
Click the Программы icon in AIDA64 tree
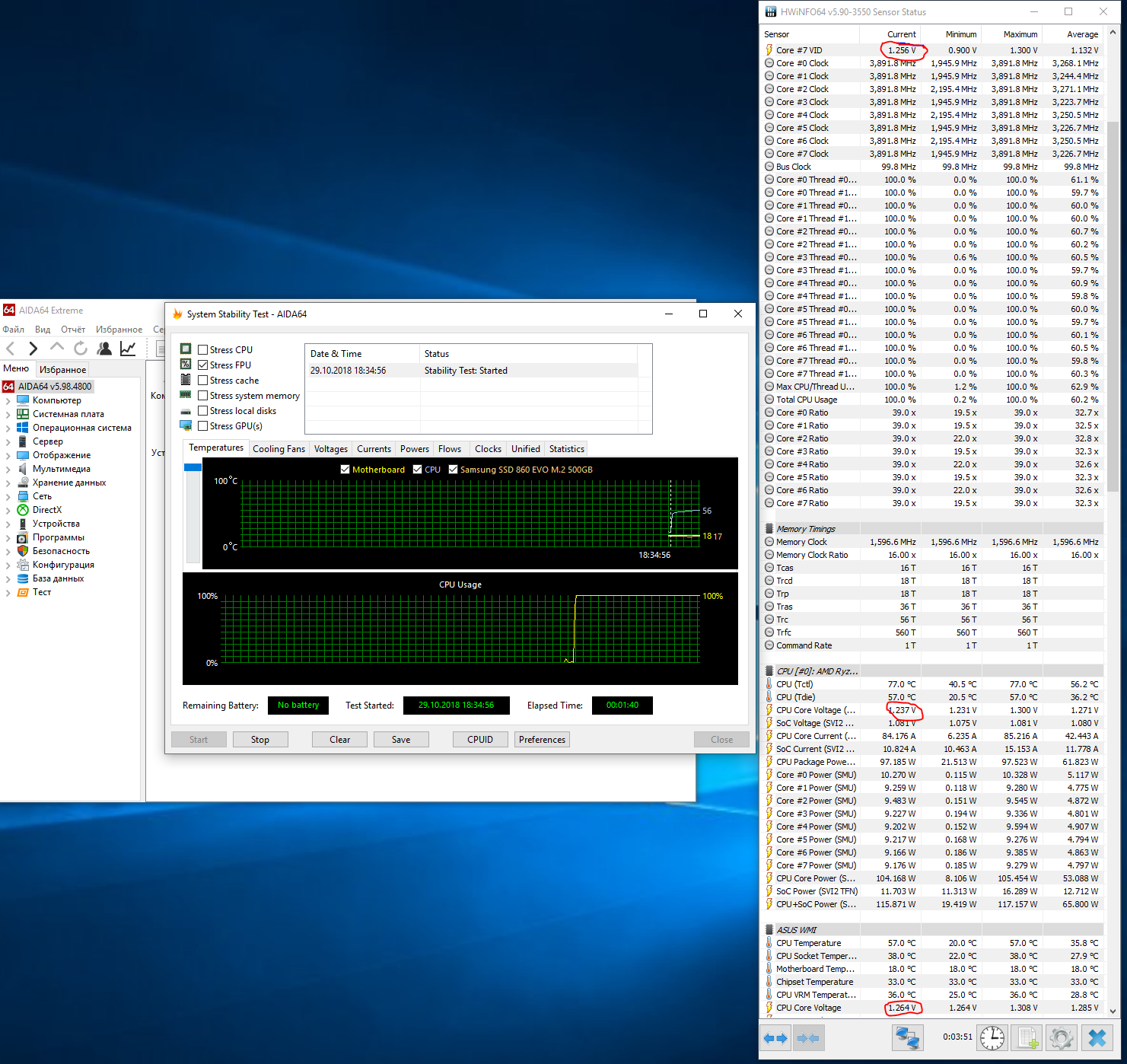click(23, 537)
